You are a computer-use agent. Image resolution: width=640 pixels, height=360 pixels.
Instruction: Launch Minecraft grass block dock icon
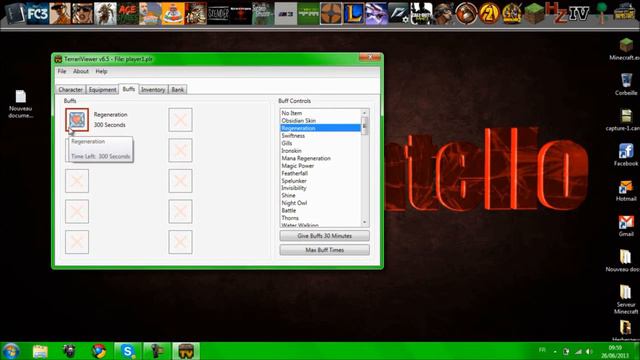[x=534, y=14]
